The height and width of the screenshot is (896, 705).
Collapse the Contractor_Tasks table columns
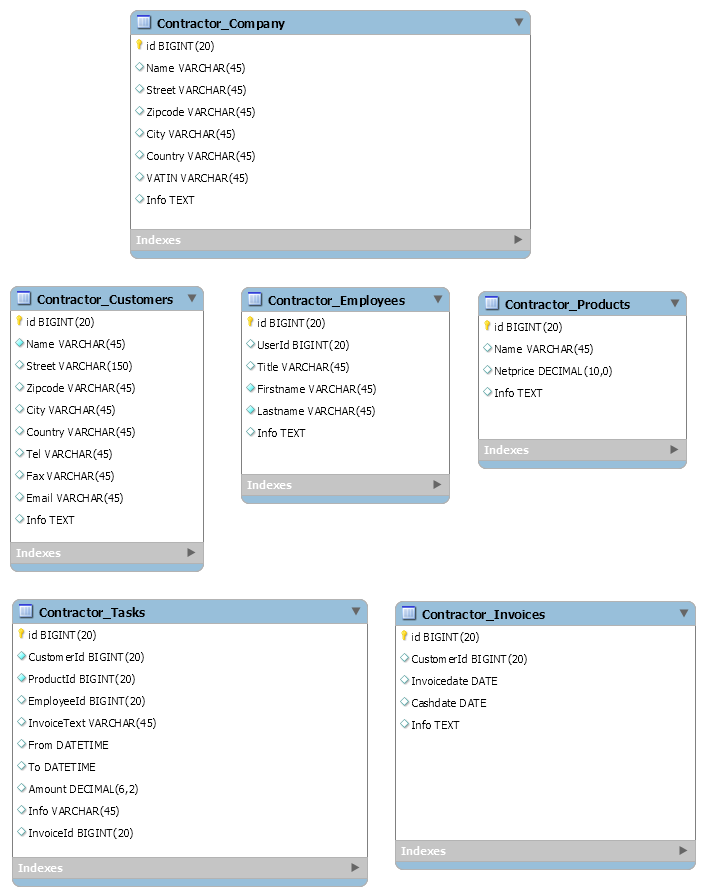356,611
